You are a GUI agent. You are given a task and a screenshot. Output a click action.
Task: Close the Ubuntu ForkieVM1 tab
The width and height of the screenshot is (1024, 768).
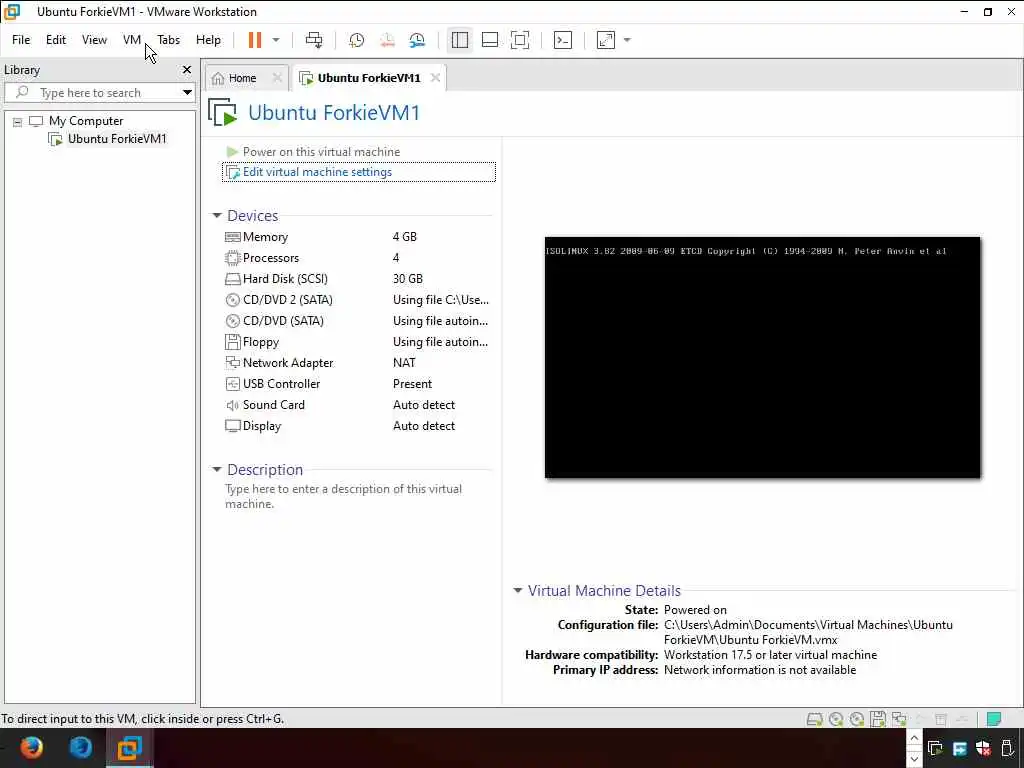click(x=435, y=78)
